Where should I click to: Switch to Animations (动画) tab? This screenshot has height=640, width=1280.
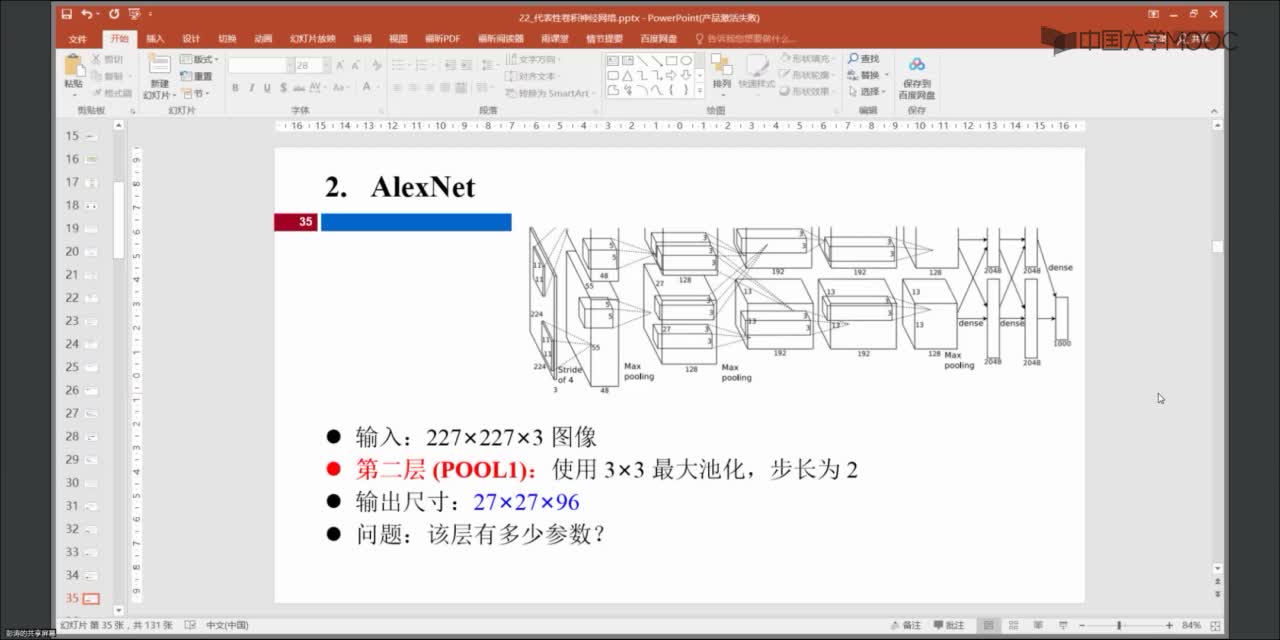pos(263,38)
